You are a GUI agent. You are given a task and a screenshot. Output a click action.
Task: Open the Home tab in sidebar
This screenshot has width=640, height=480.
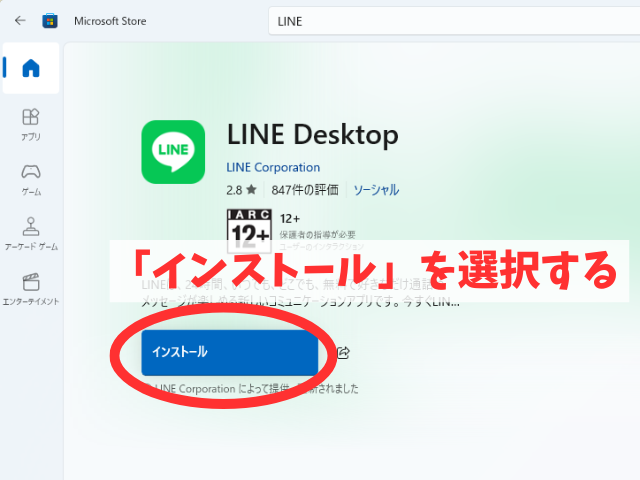tap(31, 68)
